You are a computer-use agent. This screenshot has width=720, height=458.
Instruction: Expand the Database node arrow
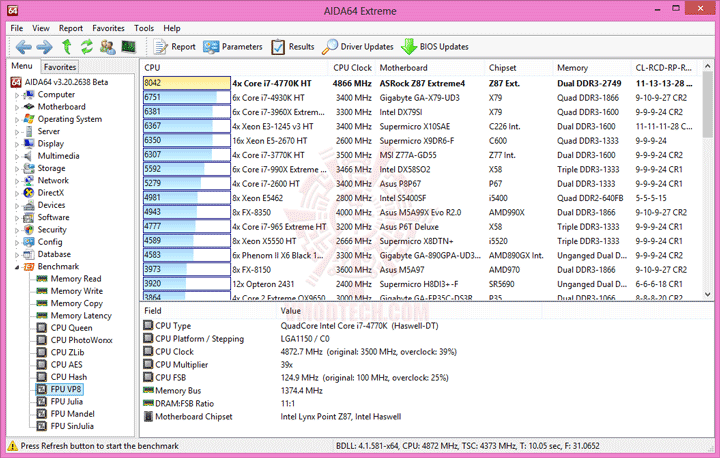pyautogui.click(x=17, y=254)
